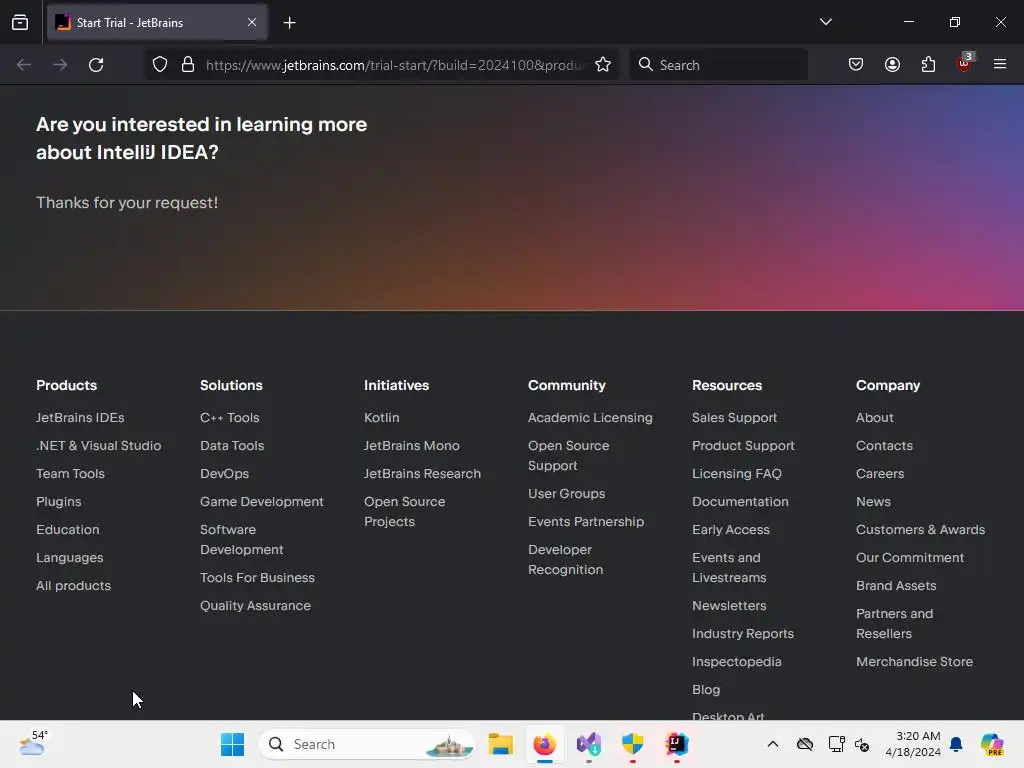Open the JetBrains IDEs link
The height and width of the screenshot is (768, 1024).
(x=80, y=417)
